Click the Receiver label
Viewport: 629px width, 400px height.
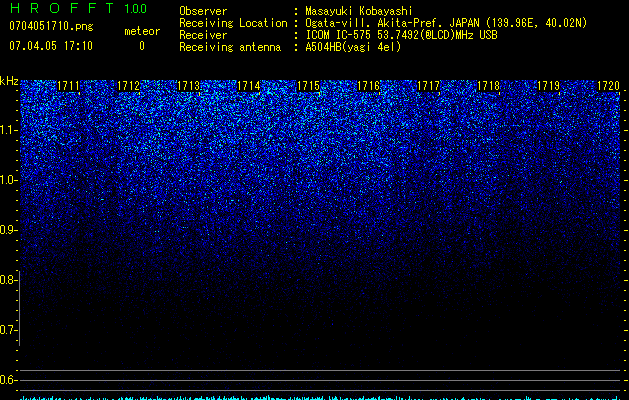[x=203, y=35]
